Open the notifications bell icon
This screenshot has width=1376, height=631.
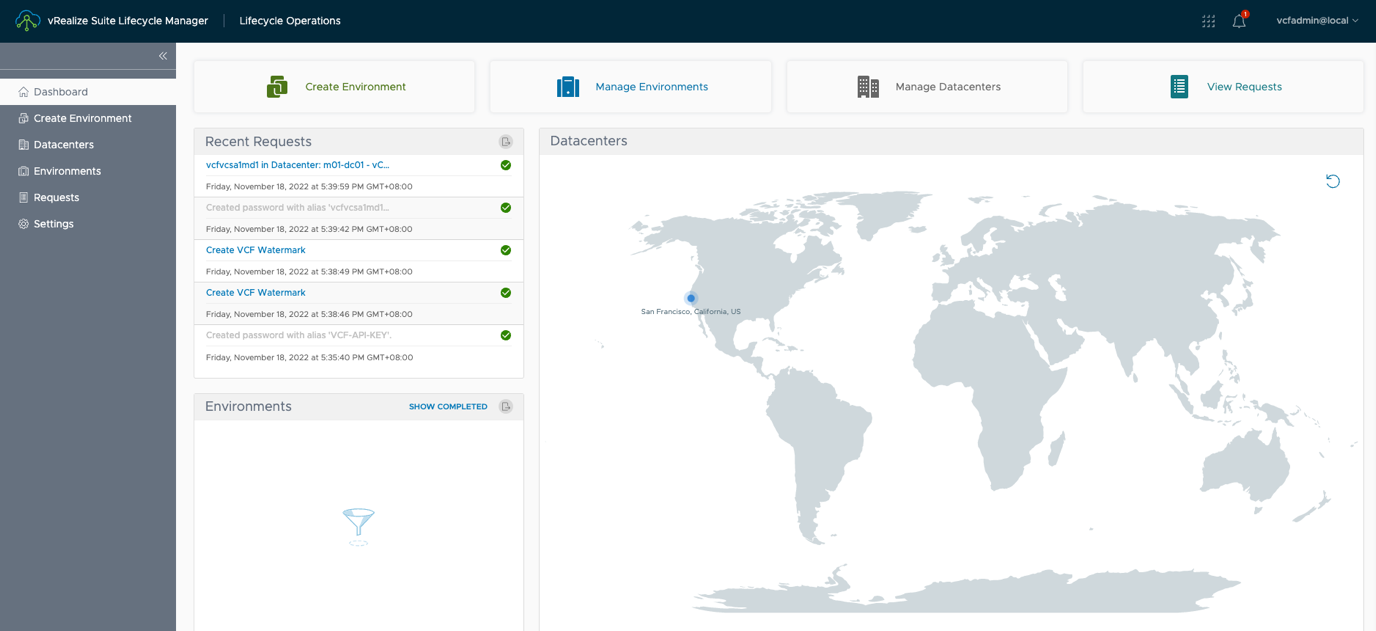point(1240,20)
